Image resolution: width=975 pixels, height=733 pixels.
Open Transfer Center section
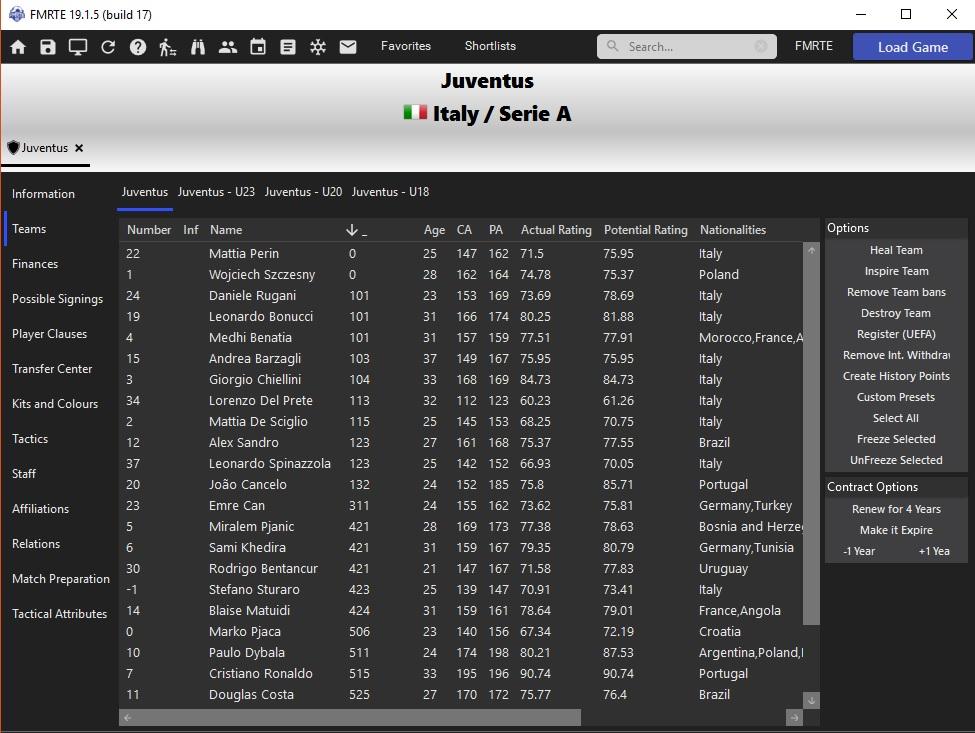point(52,369)
